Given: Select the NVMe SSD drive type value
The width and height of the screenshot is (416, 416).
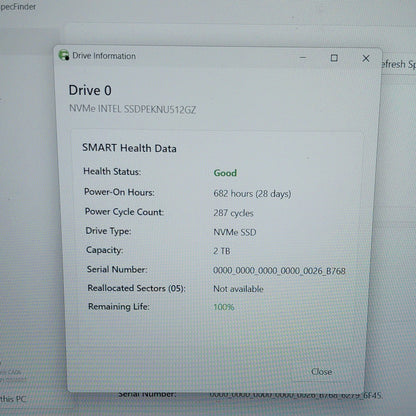Looking at the screenshot, I should pyautogui.click(x=235, y=232).
